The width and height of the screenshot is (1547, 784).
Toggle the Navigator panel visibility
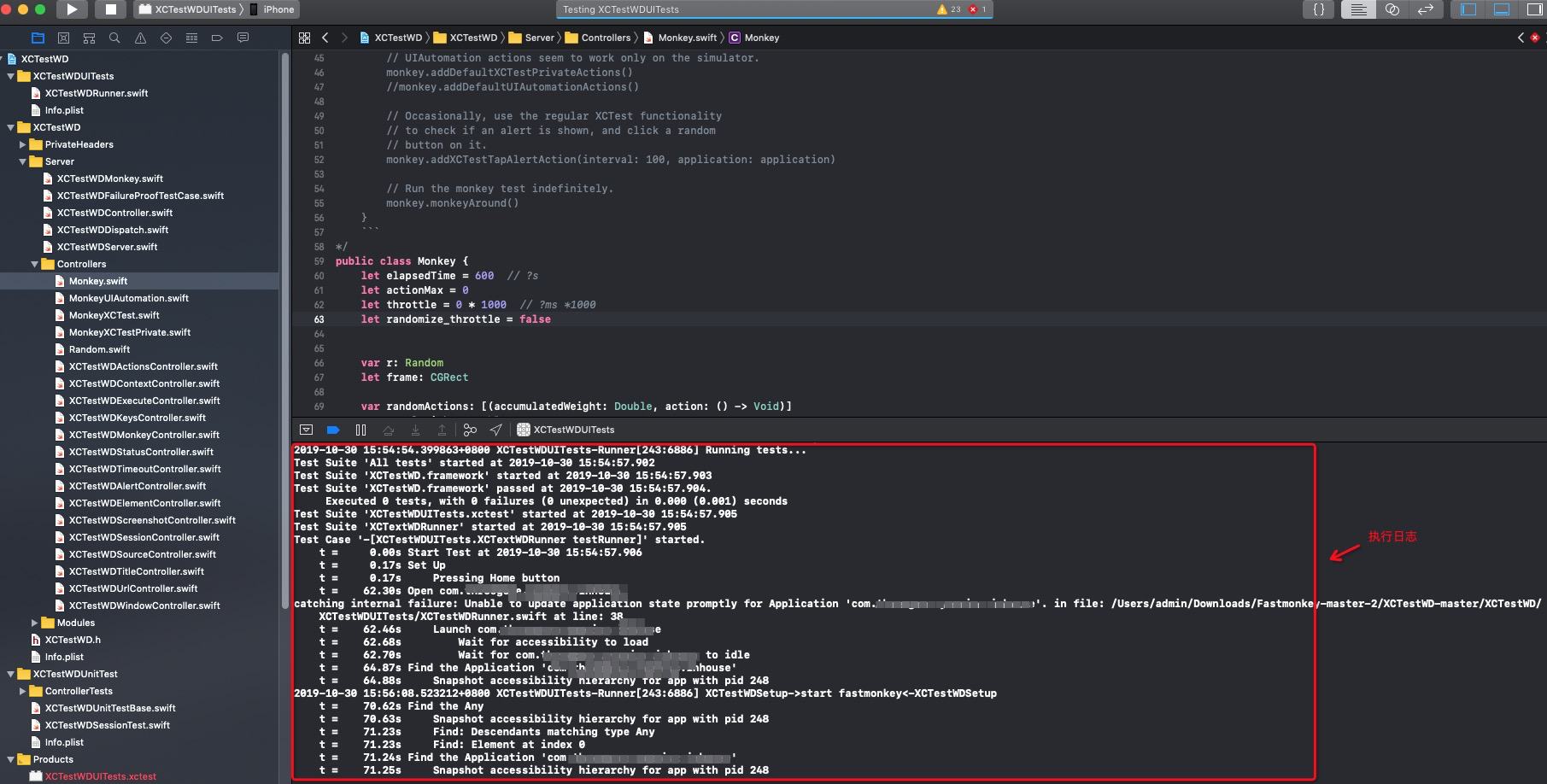(x=1468, y=9)
